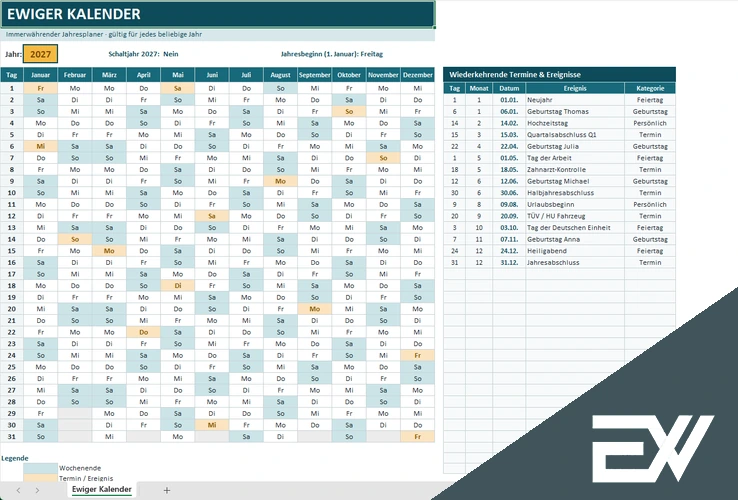Select the Zahnarzt-Kontrolle event cell
The width and height of the screenshot is (738, 500).
[575, 169]
